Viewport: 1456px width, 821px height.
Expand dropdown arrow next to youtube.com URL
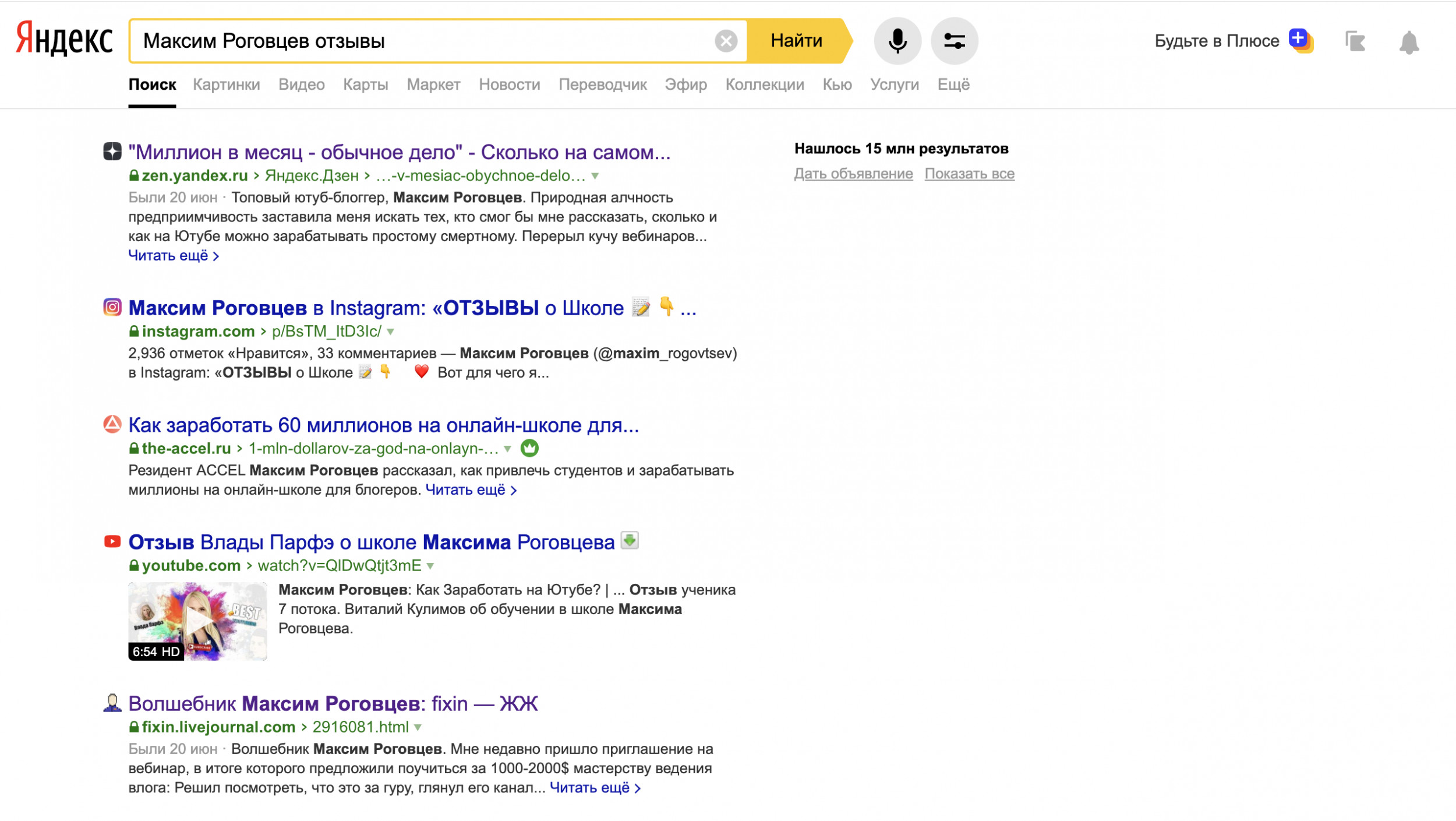(430, 566)
